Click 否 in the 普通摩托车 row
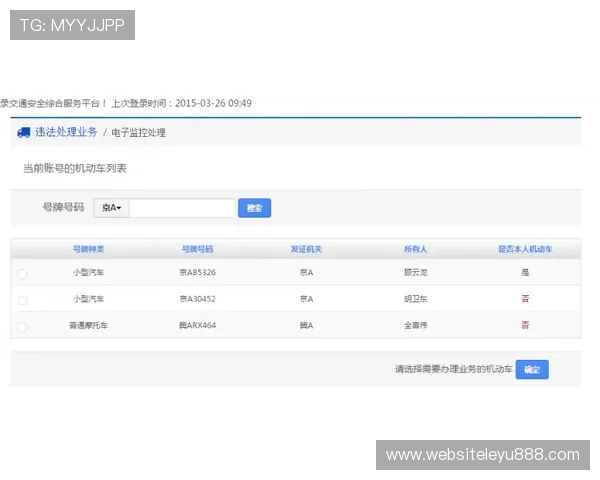Viewport: 600px width, 480px height. tap(525, 325)
